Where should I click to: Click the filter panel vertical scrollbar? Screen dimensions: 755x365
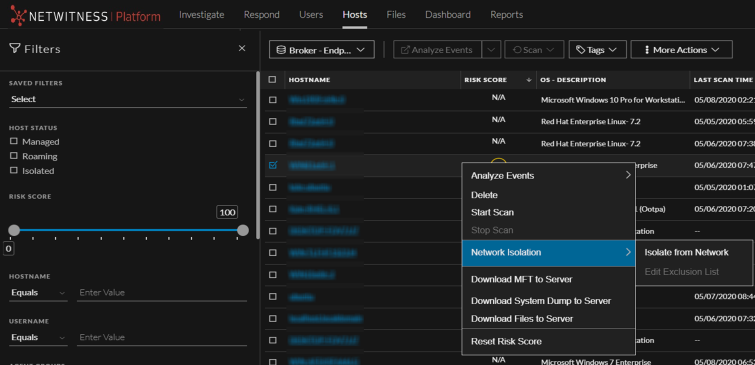click(x=258, y=155)
